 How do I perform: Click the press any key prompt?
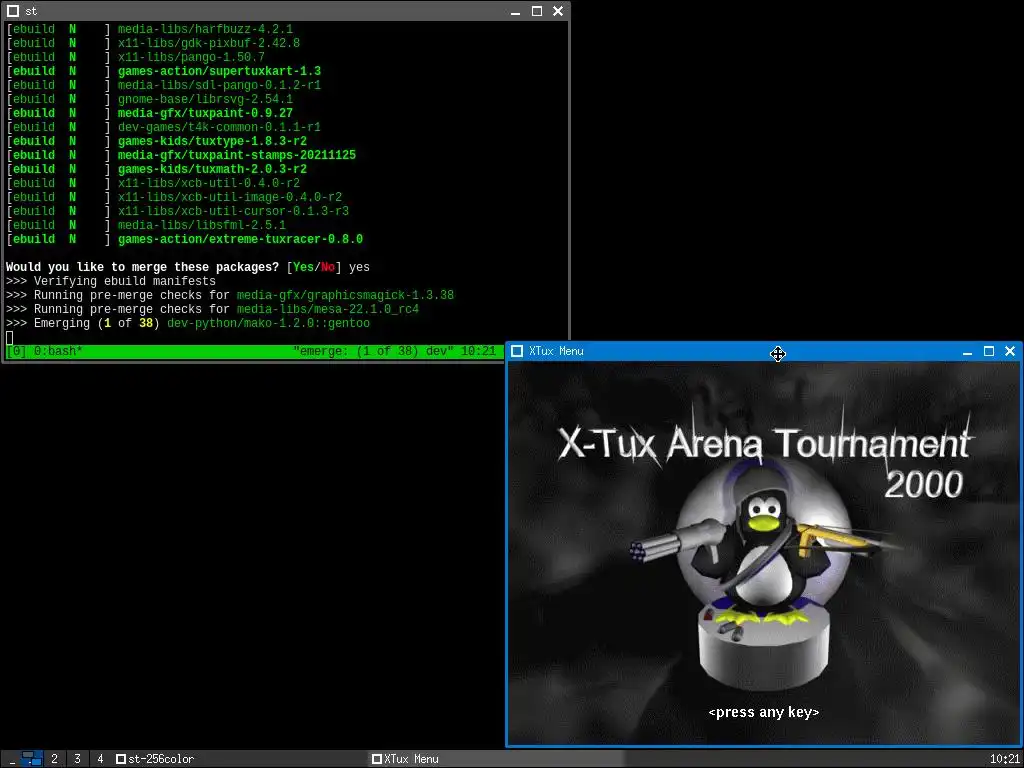763,712
